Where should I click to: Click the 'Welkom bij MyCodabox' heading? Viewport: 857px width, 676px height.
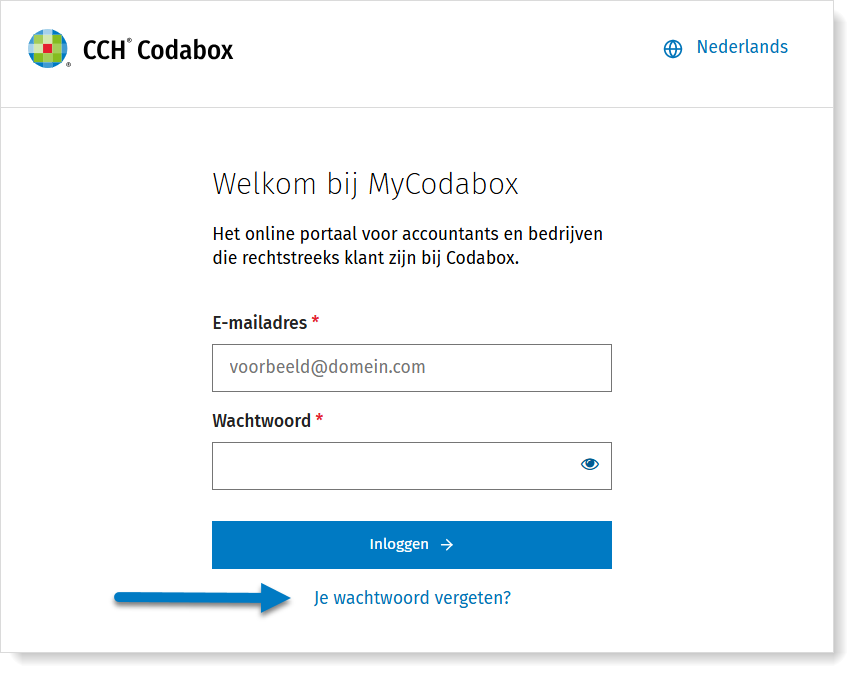click(365, 185)
